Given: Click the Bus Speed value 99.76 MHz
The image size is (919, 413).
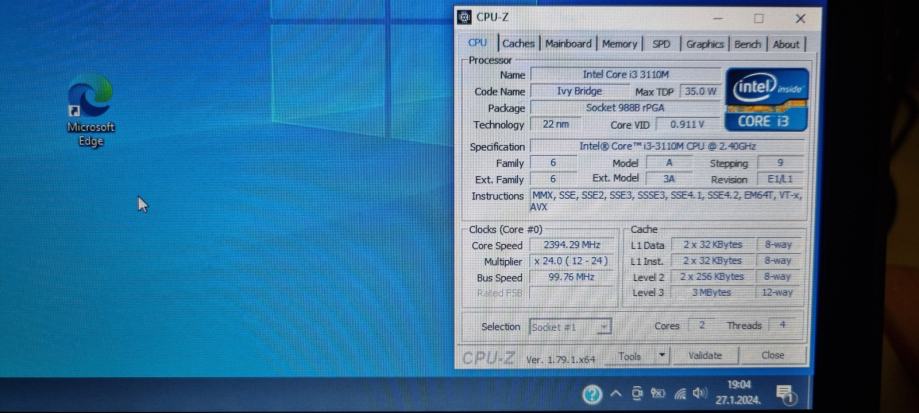Looking at the screenshot, I should (x=571, y=277).
